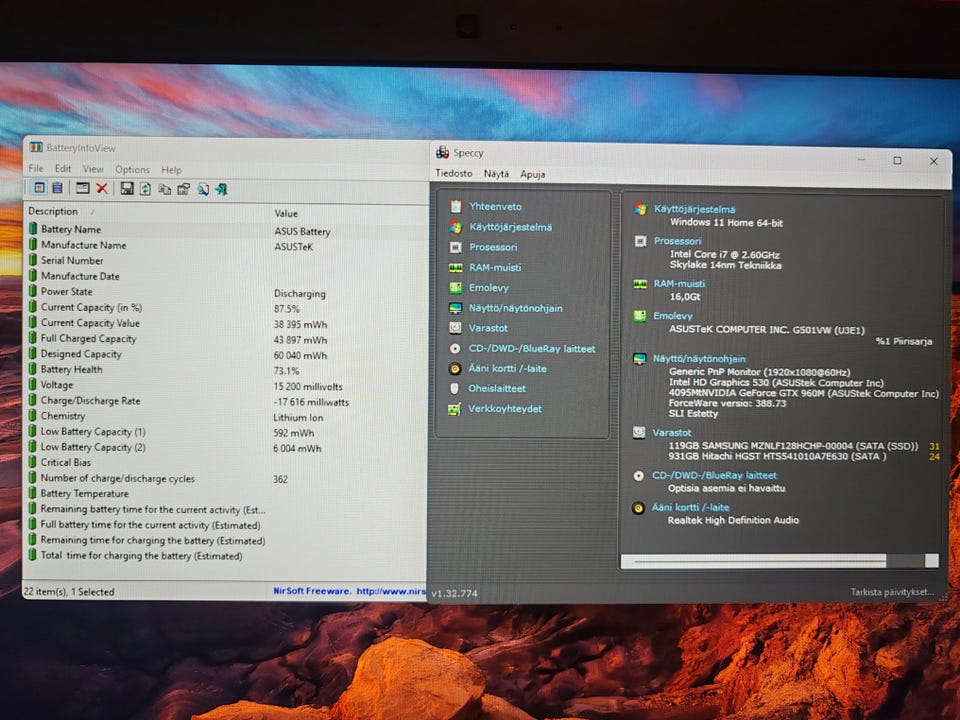Open Emolevy in the Speccy sidebar

click(488, 288)
